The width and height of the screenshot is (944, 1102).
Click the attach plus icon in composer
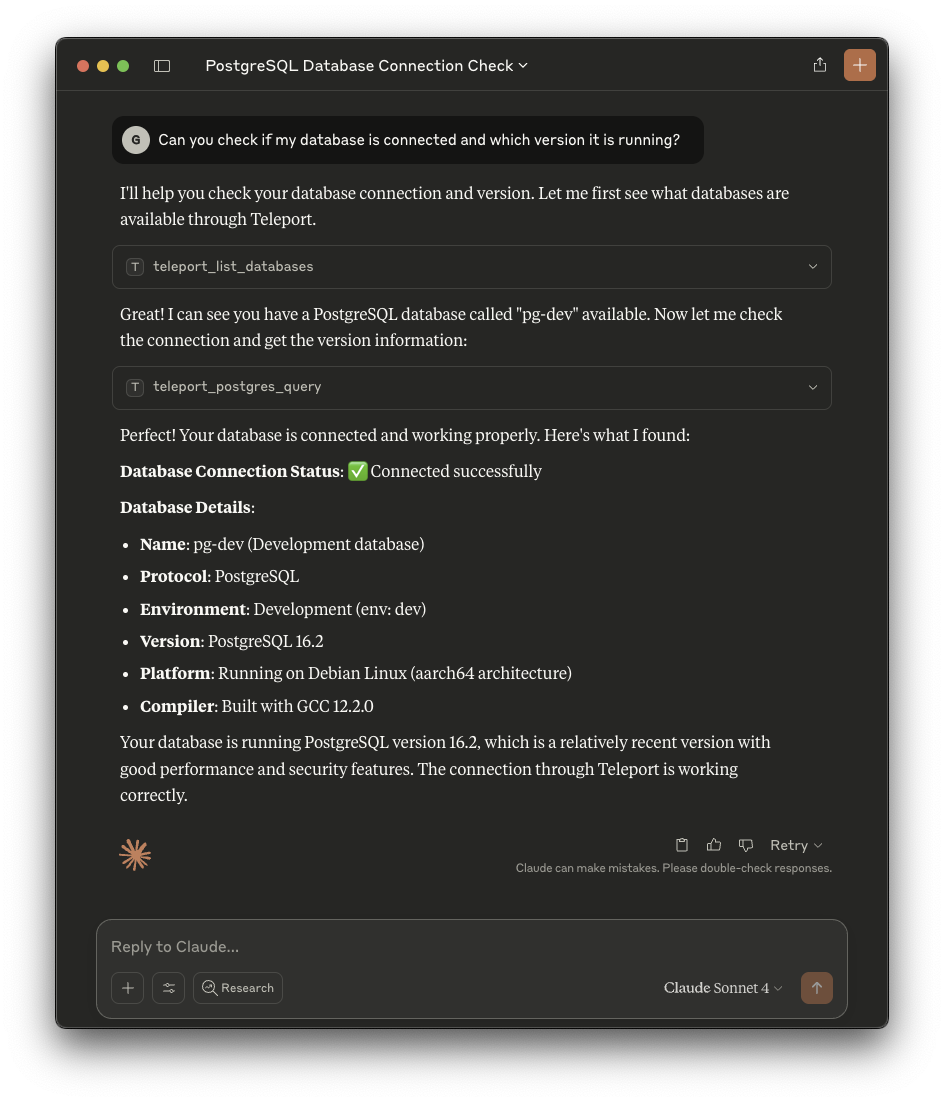click(128, 988)
